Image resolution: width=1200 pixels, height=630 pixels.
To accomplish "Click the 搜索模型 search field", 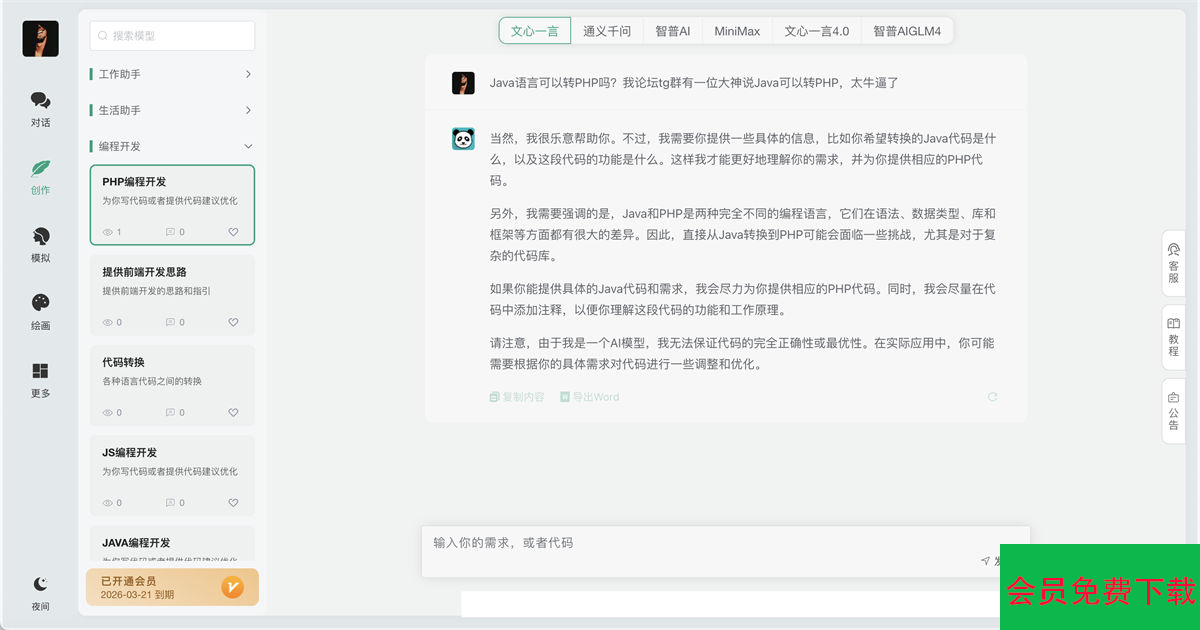I will coord(172,36).
